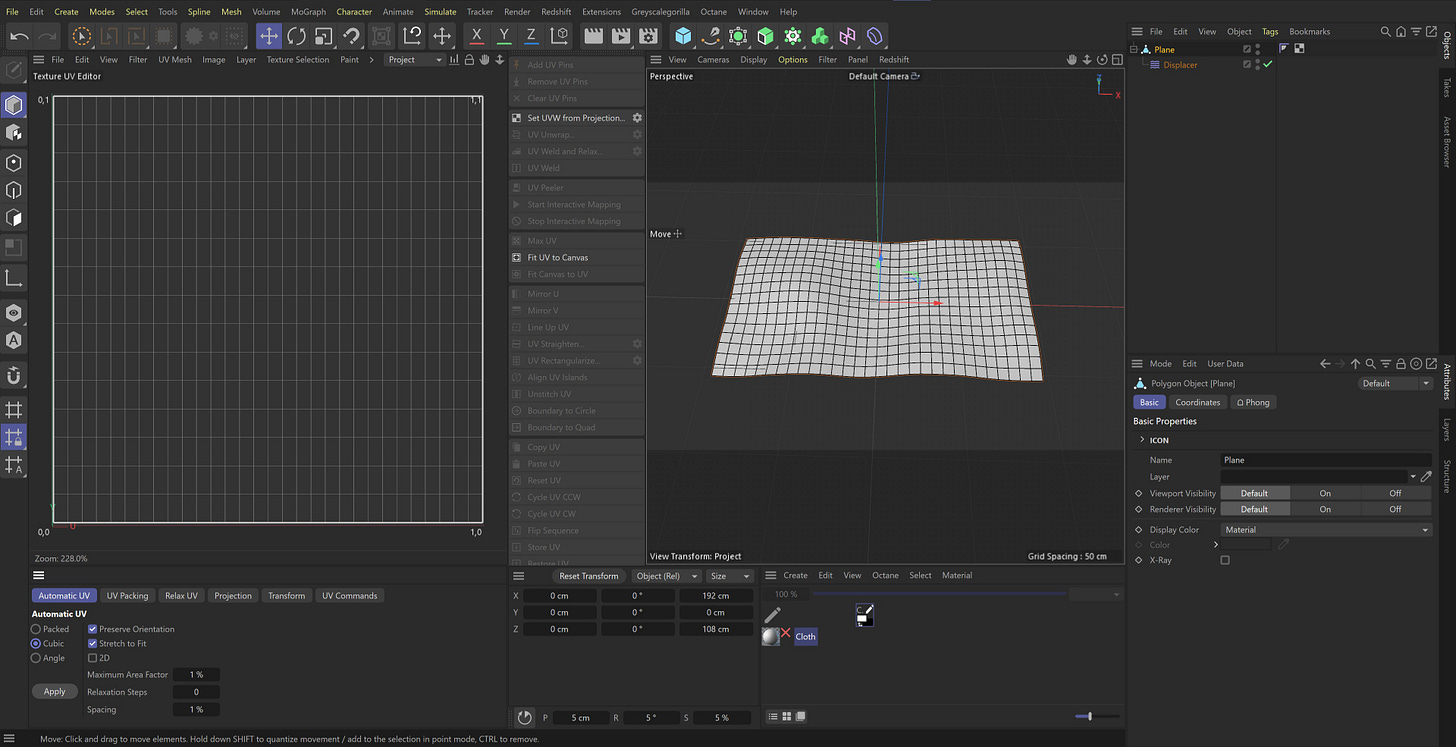Select the Packed radio button
This screenshot has height=747, width=1456.
(36, 629)
